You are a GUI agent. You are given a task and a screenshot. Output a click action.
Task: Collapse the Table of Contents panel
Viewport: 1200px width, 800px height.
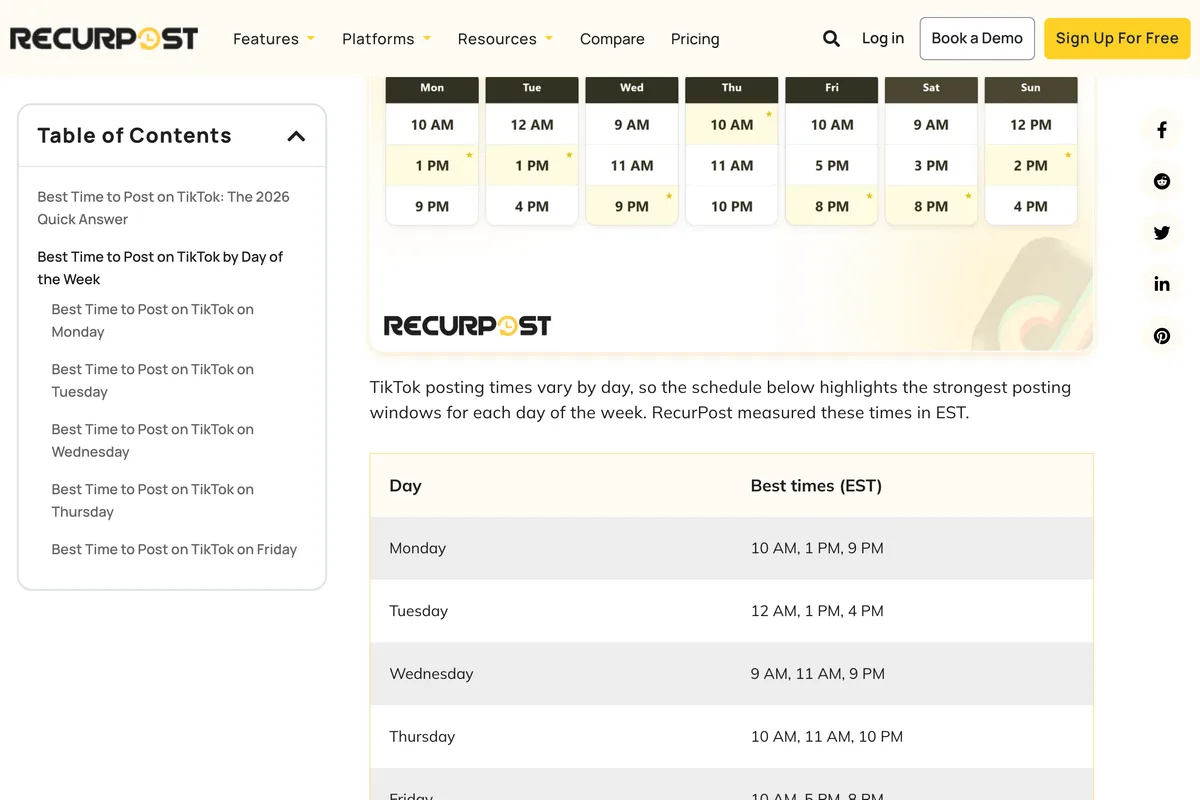[296, 136]
